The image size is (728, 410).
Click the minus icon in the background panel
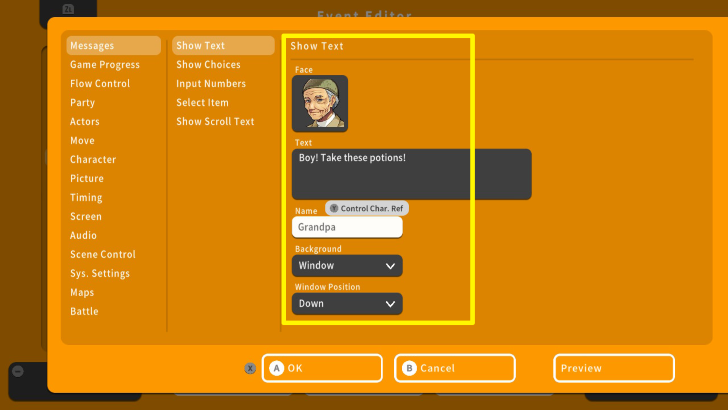18,371
